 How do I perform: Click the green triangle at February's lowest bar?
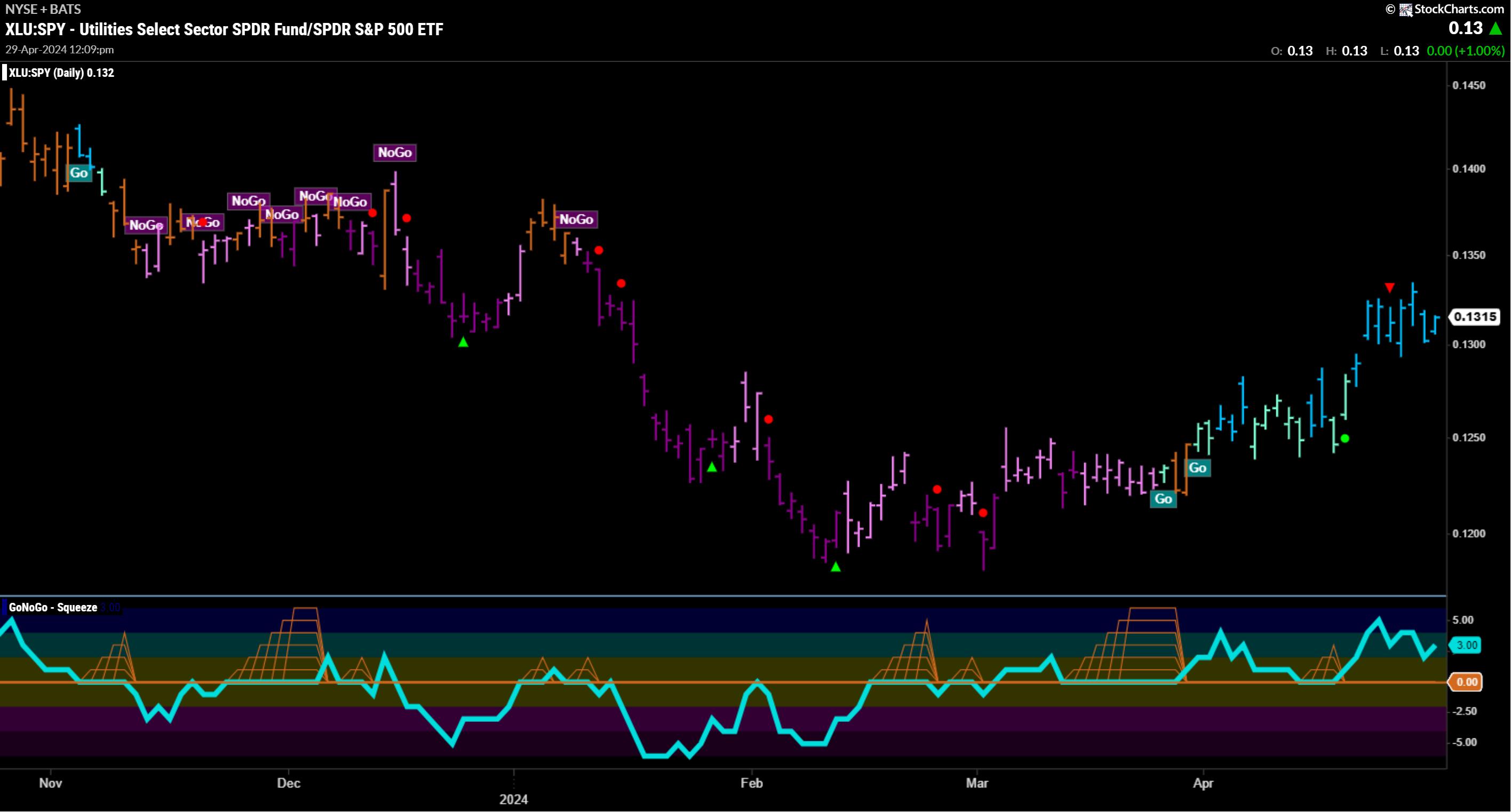pyautogui.click(x=836, y=567)
